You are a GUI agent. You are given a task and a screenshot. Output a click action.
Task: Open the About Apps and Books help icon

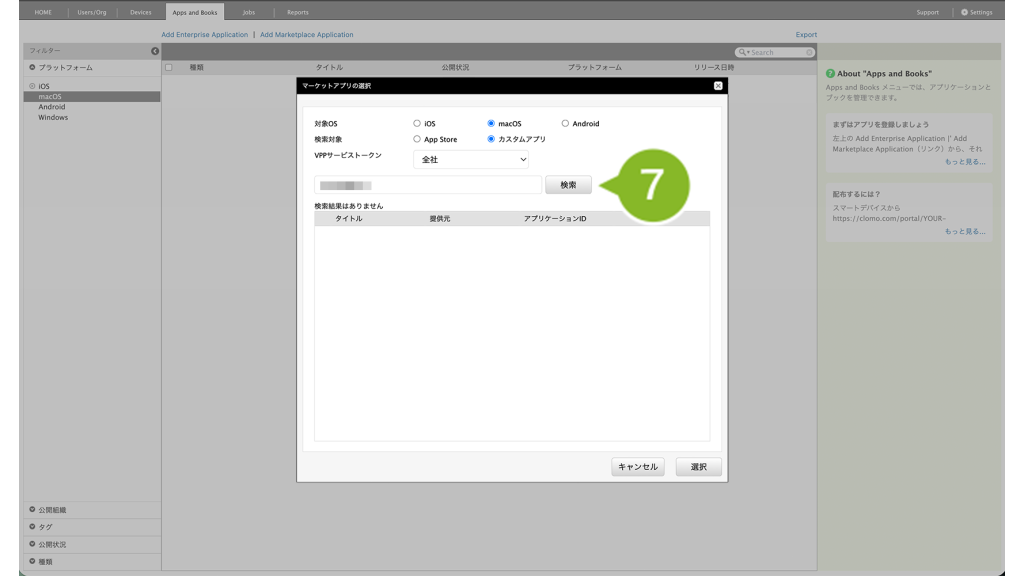[x=830, y=74]
